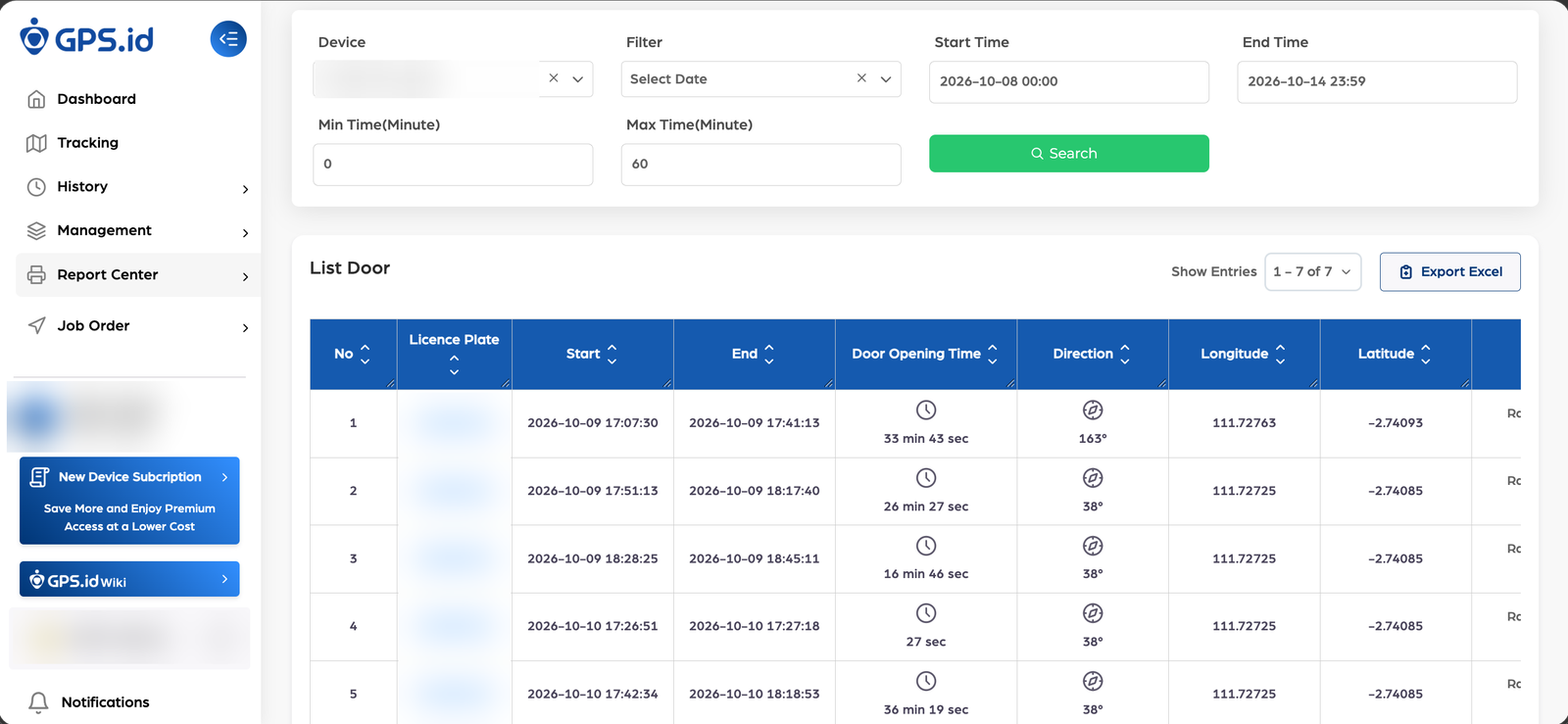The width and height of the screenshot is (1568, 724).
Task: Sort table by End column
Action: (x=769, y=354)
